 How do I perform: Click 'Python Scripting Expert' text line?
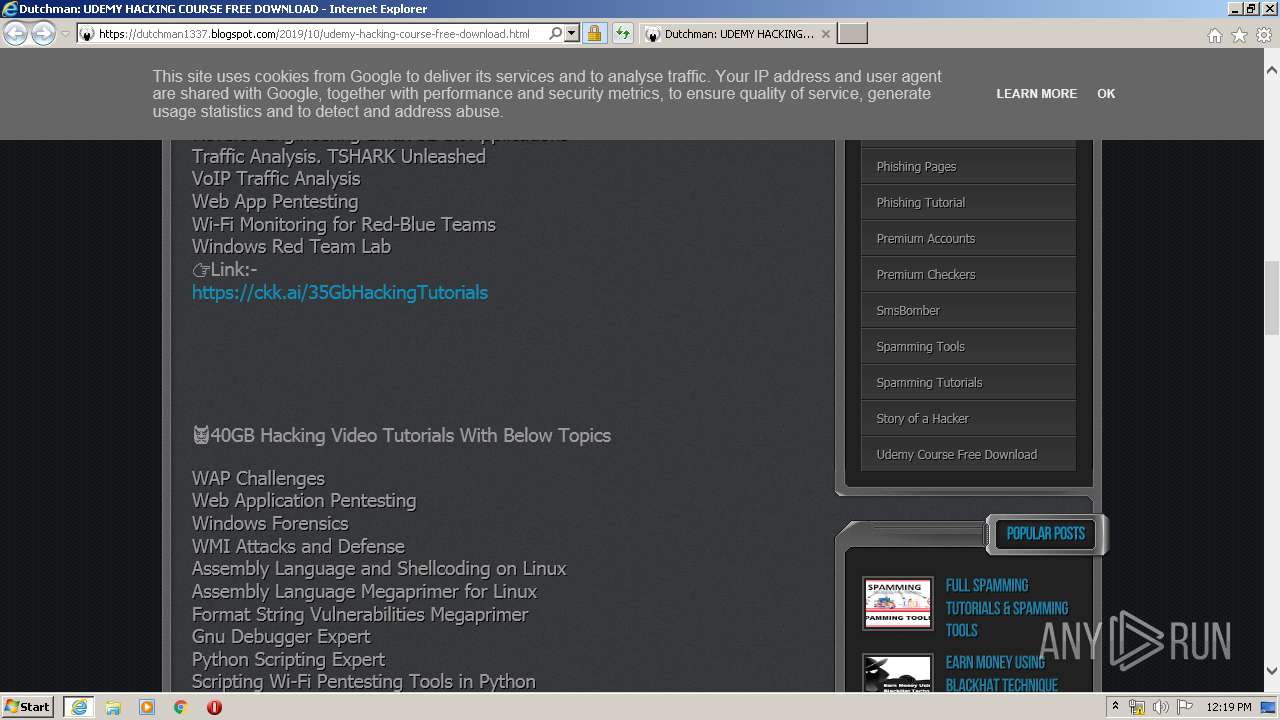pos(288,659)
